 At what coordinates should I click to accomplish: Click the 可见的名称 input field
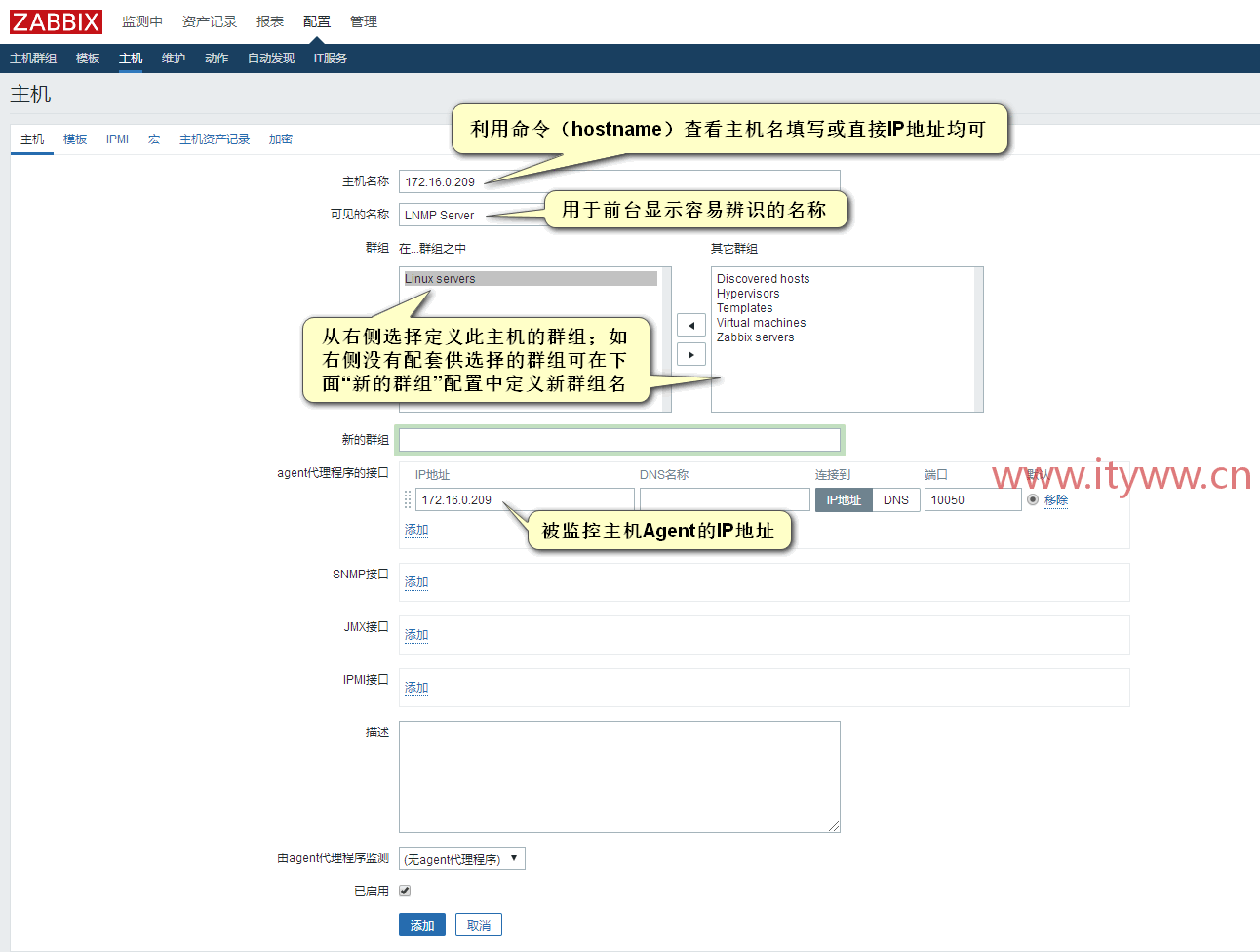click(x=619, y=215)
